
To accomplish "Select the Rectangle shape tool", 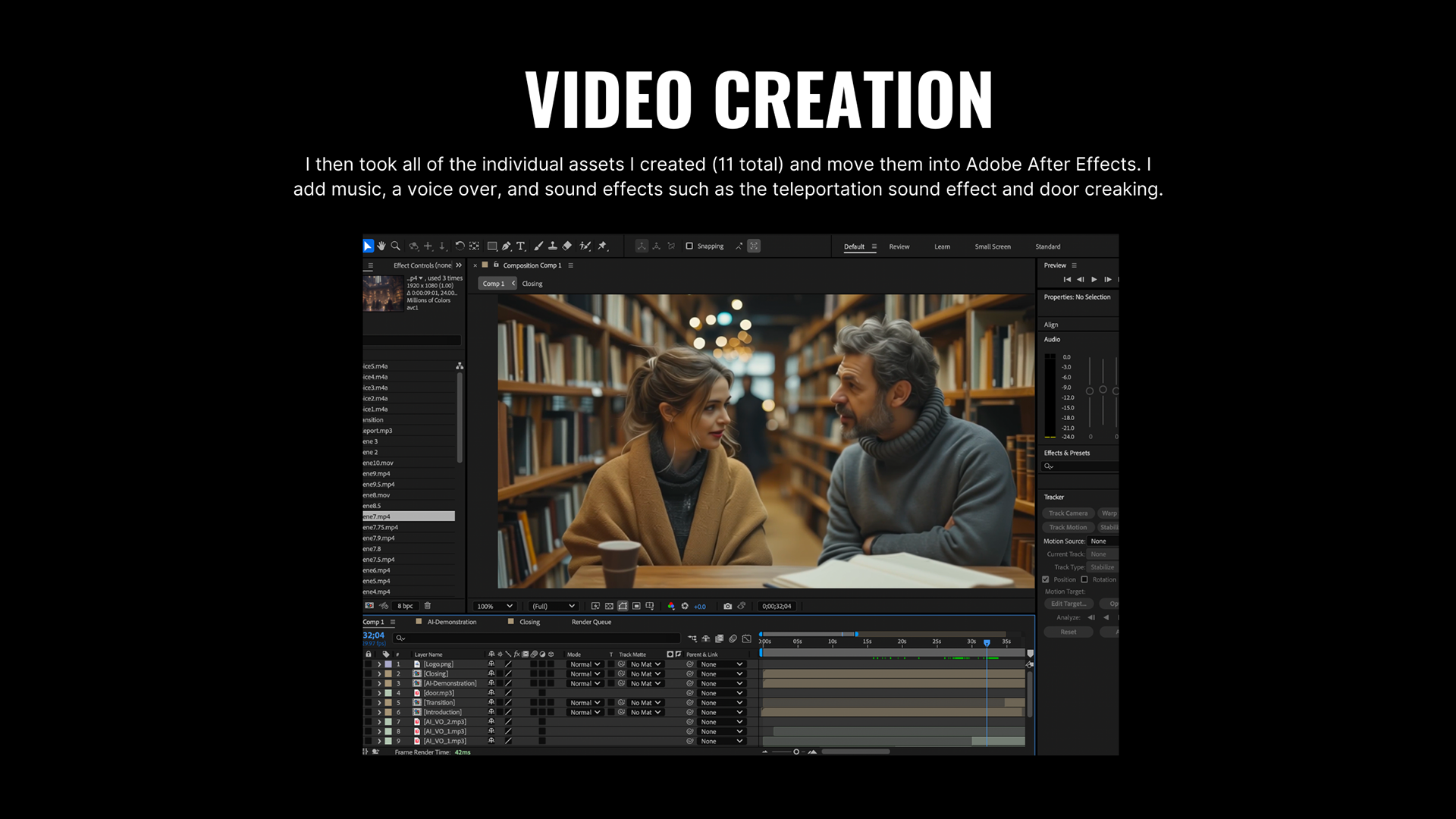I will pyautogui.click(x=492, y=246).
